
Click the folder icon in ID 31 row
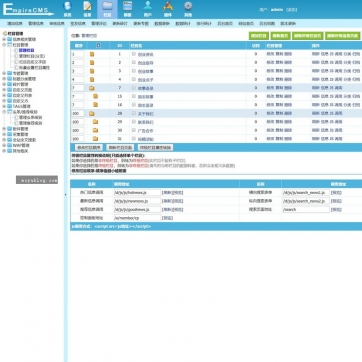coord(95,139)
